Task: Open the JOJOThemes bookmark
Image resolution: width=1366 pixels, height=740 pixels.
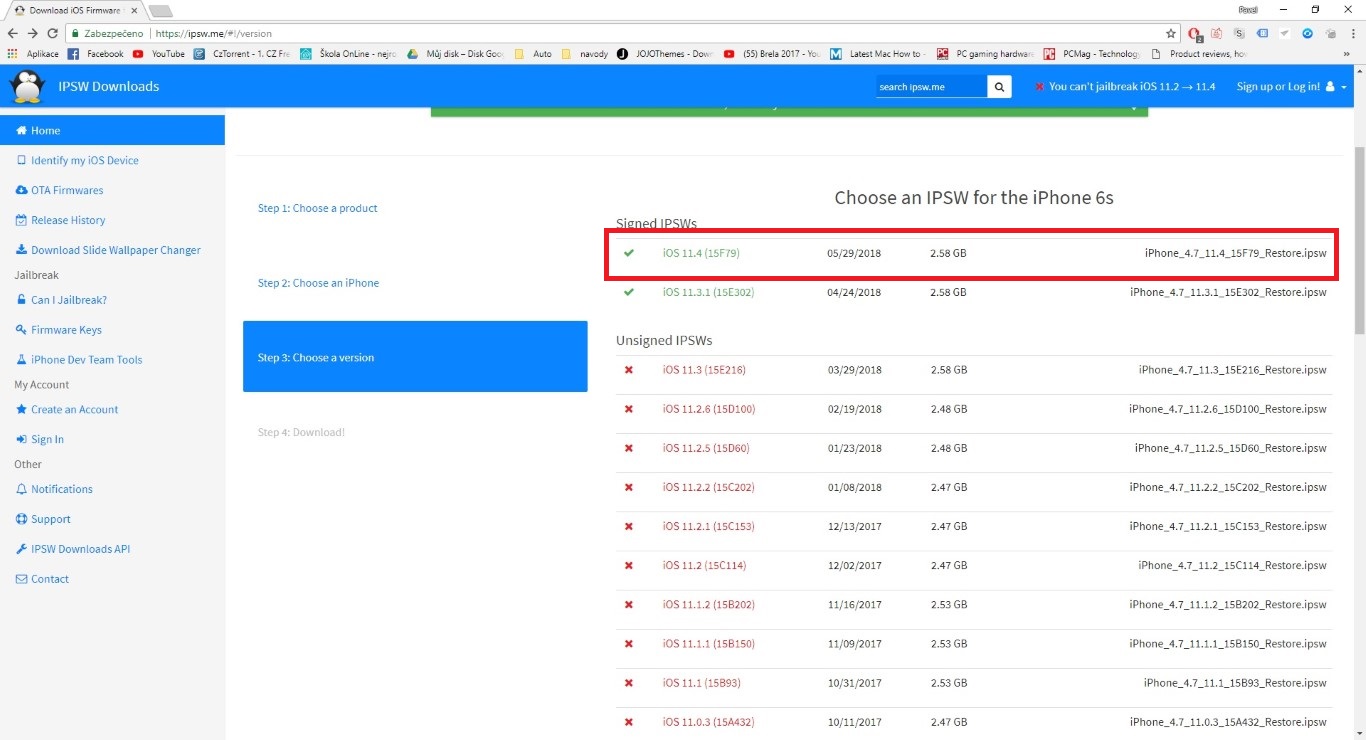Action: [665, 54]
